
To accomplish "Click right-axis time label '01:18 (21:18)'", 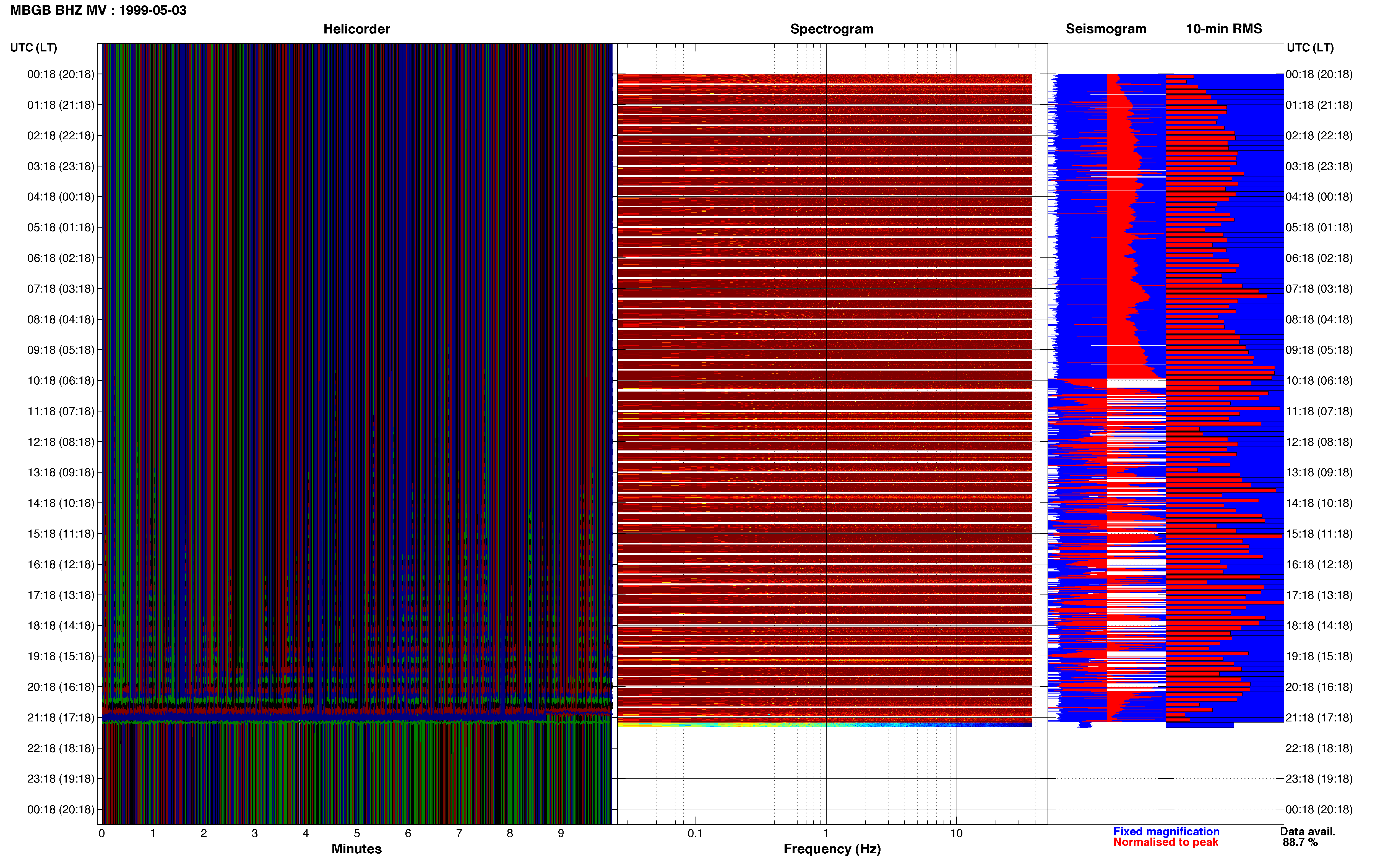I will (x=1319, y=105).
